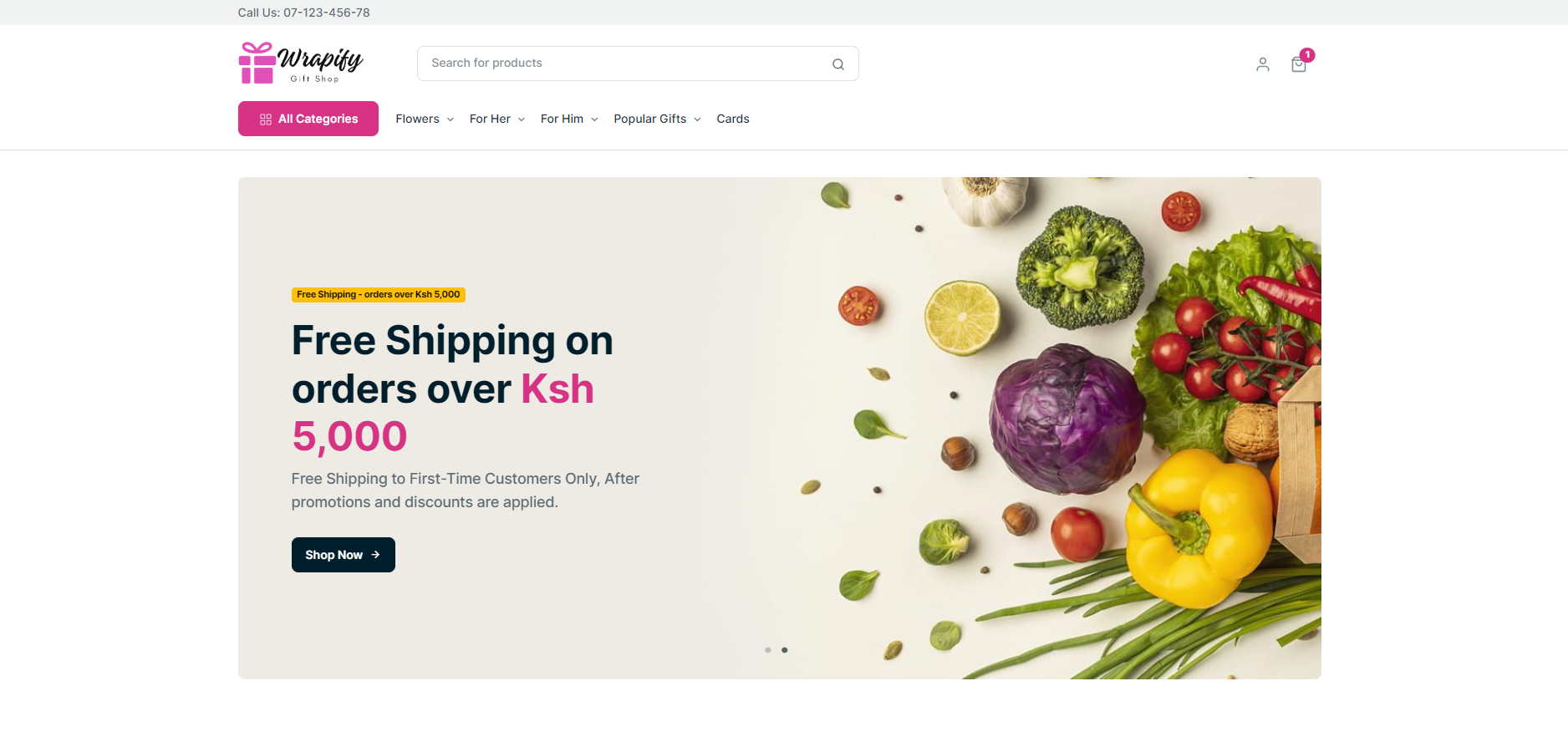Click the arrow icon on Shop Now
Screen dimensions: 1568x742
pos(375,555)
